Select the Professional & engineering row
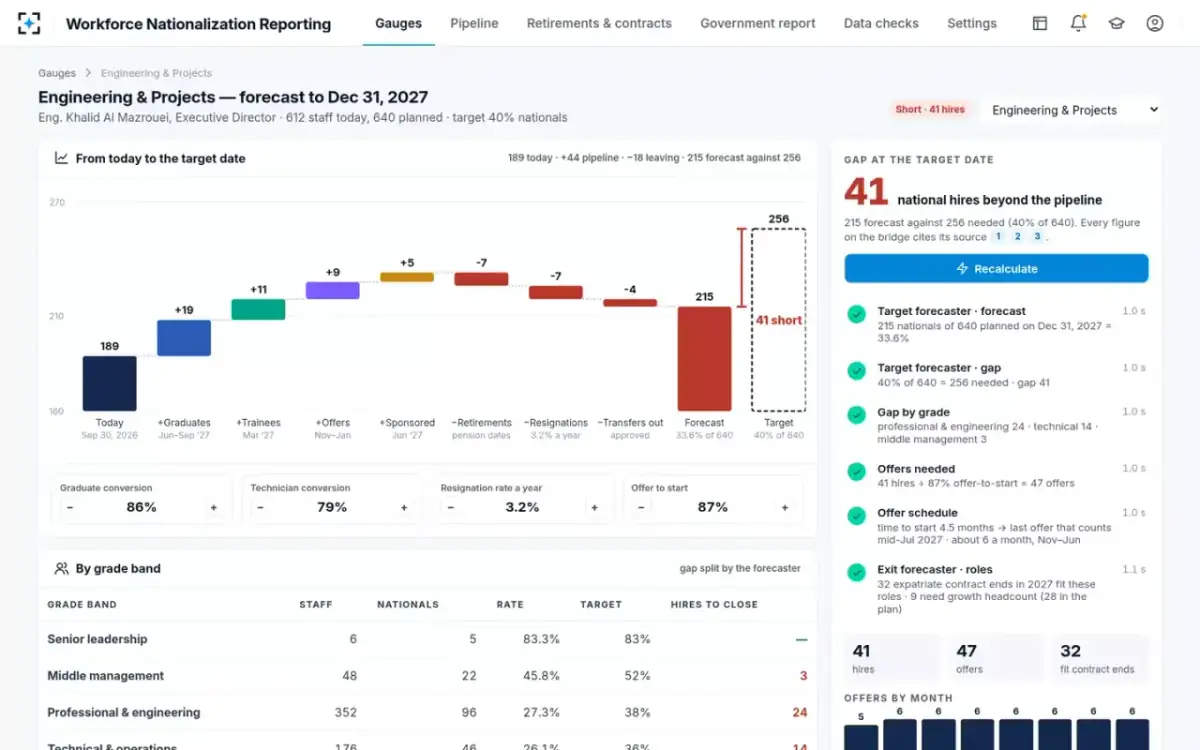This screenshot has height=750, width=1200. pyautogui.click(x=427, y=713)
